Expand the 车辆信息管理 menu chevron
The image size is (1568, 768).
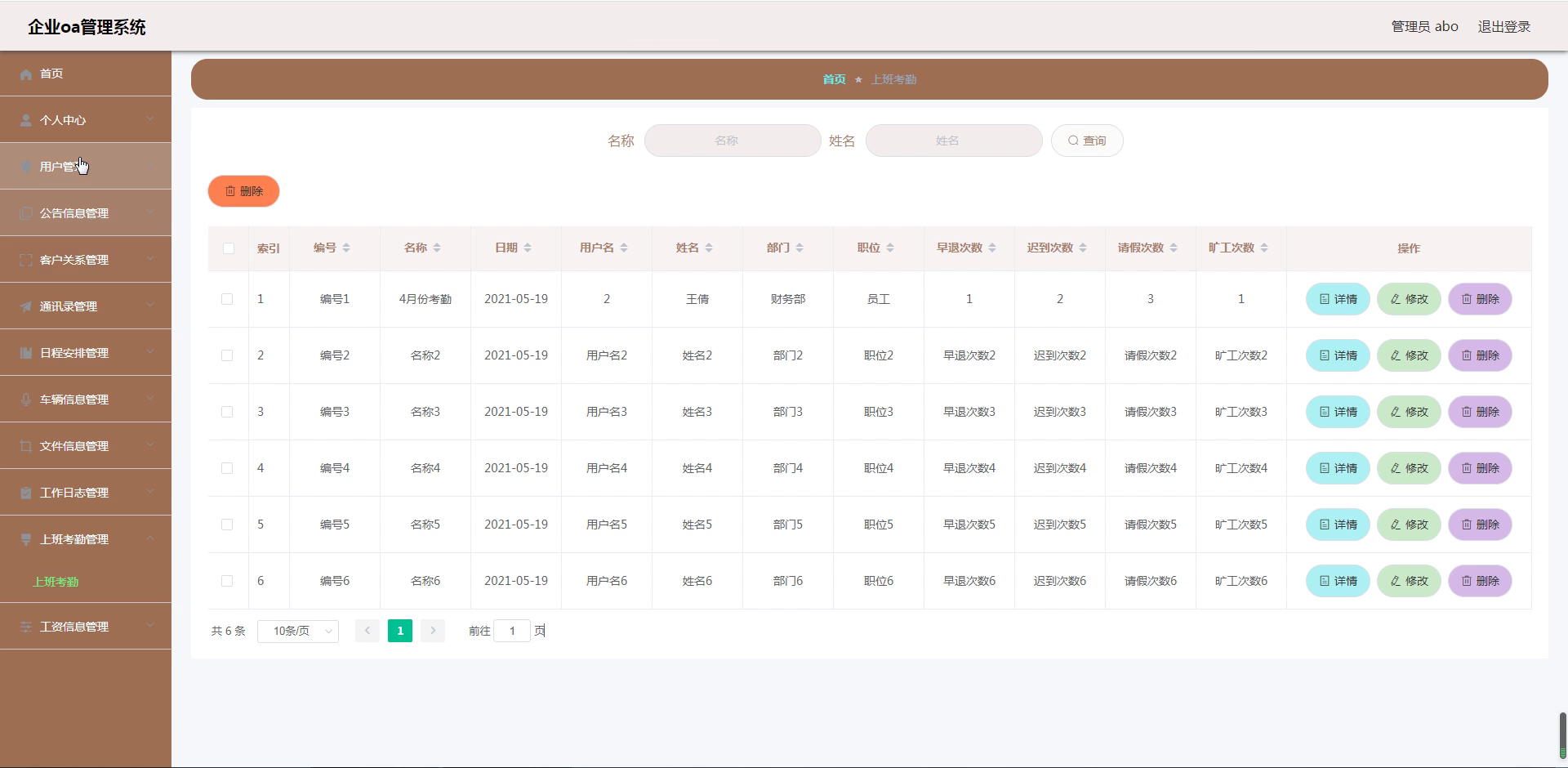(150, 399)
